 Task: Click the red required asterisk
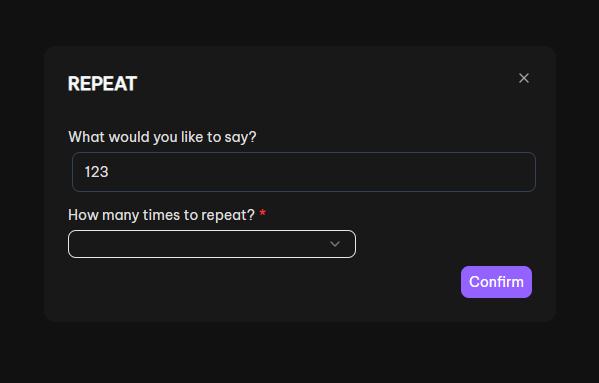262,213
